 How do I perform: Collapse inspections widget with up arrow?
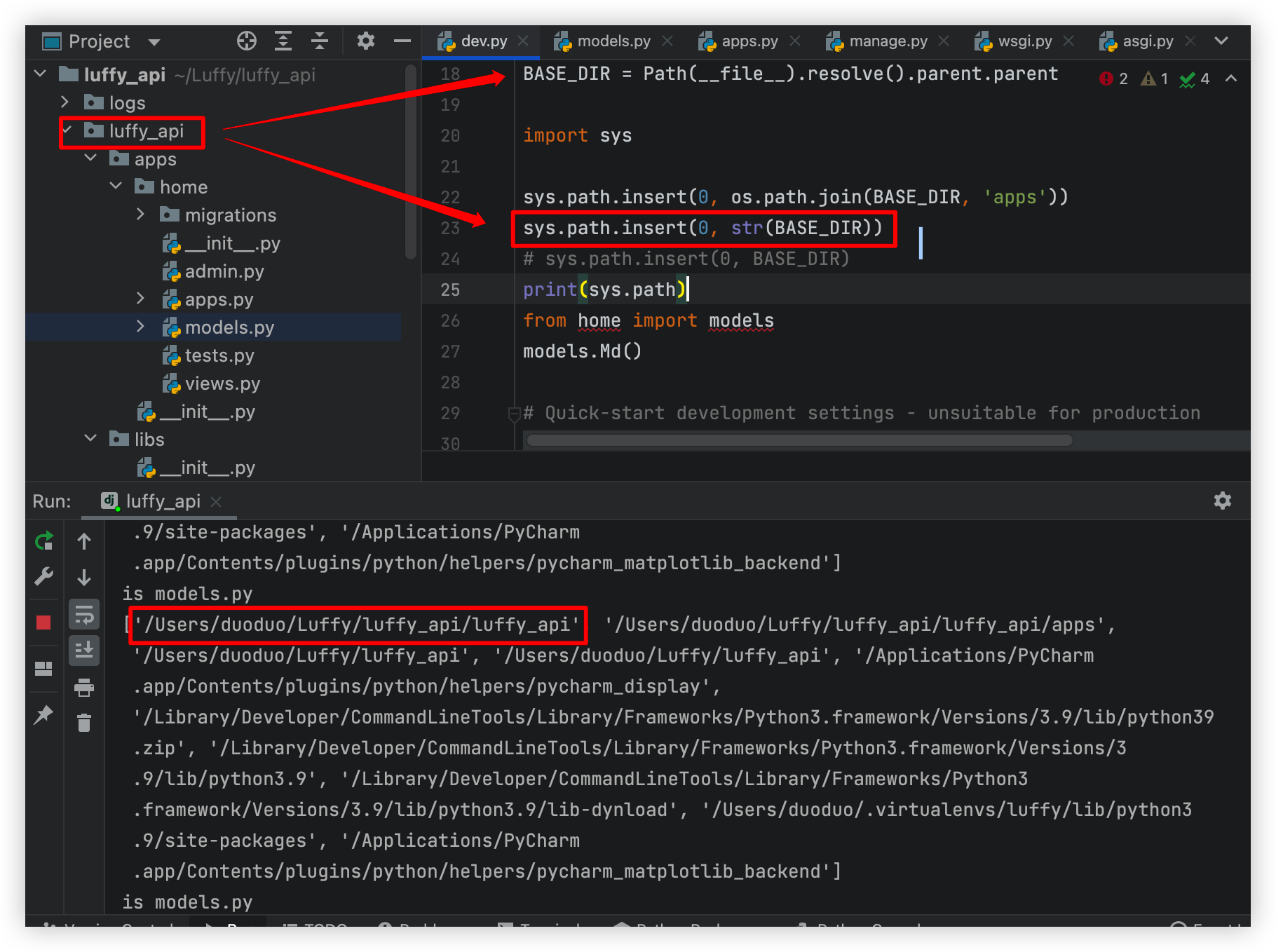[x=1231, y=79]
